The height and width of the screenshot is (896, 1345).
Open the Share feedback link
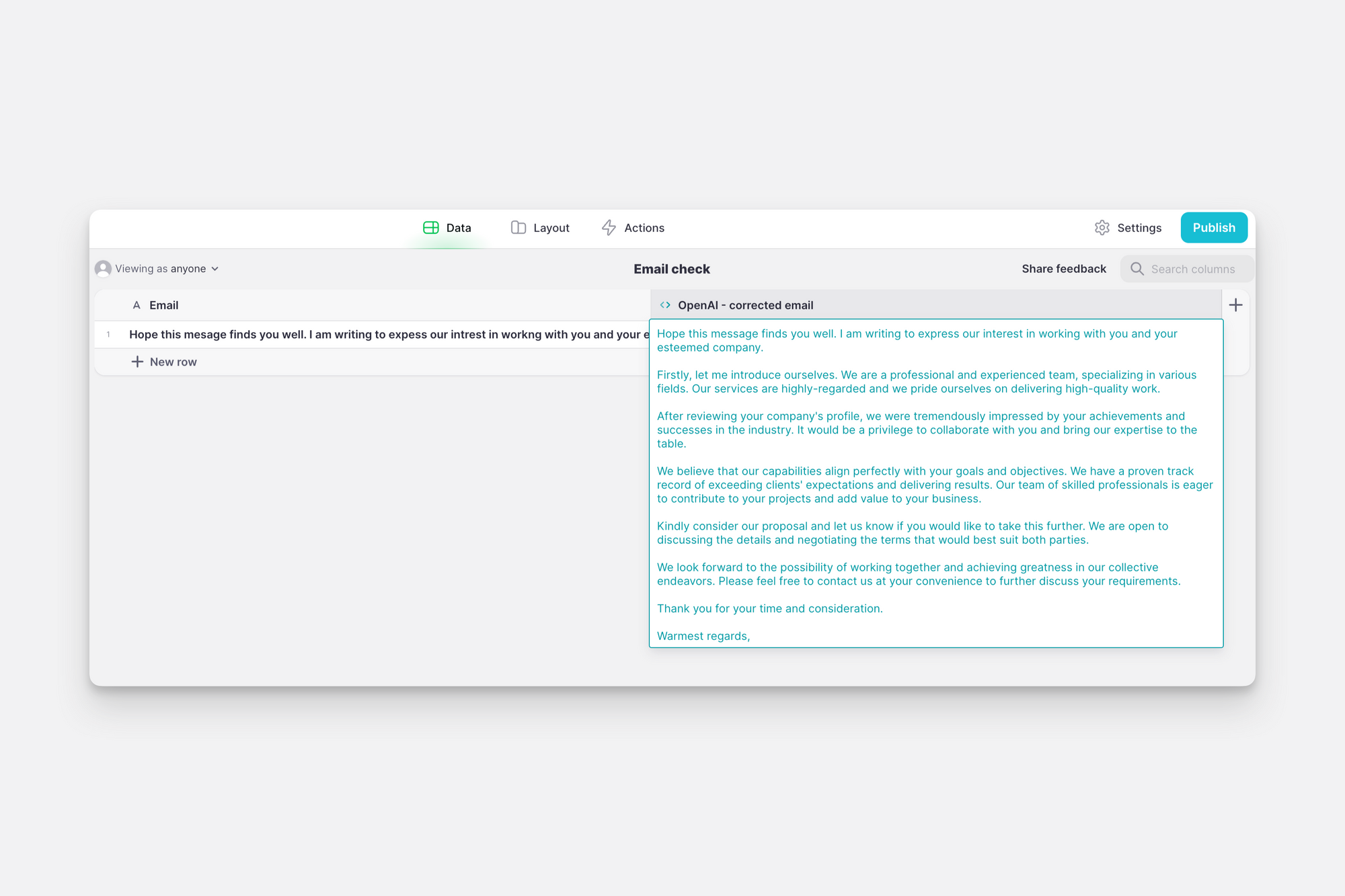point(1063,269)
